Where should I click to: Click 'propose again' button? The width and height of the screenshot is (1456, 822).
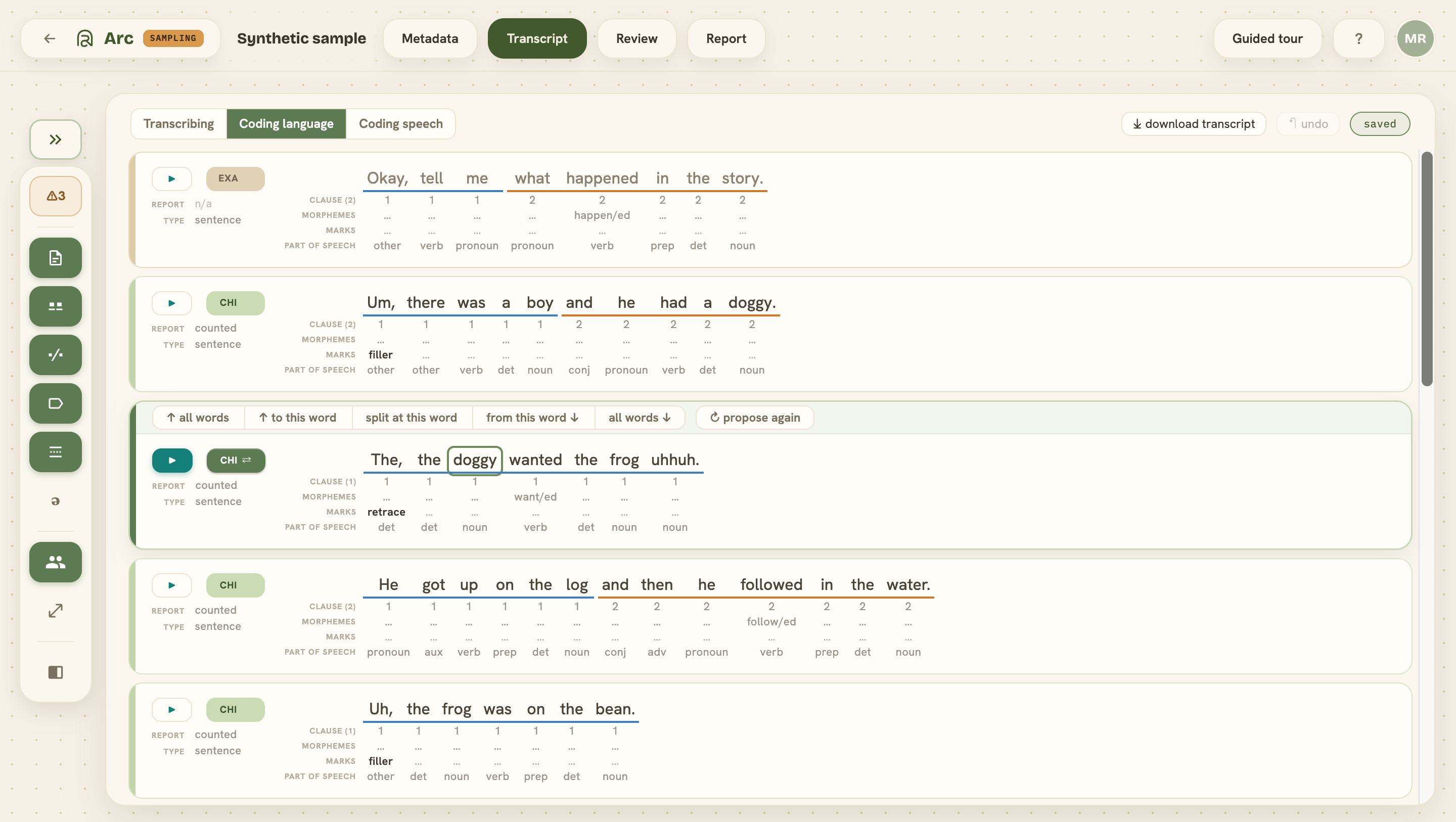coord(755,418)
